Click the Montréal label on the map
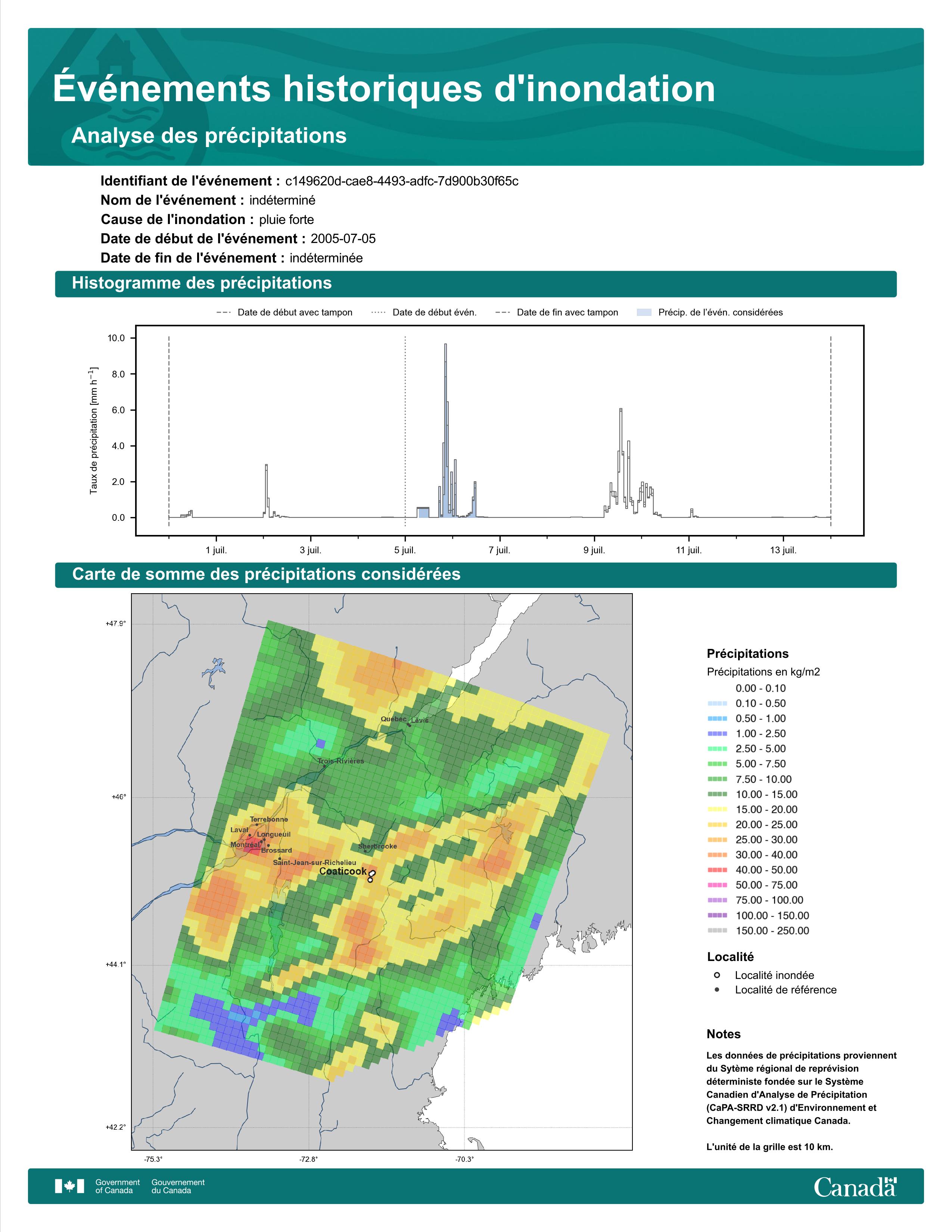952x1232 pixels. pos(245,845)
